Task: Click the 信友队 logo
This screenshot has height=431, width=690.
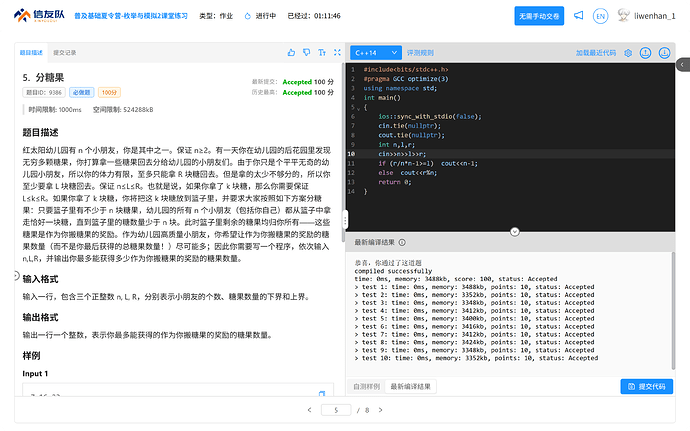Action: pos(39,15)
